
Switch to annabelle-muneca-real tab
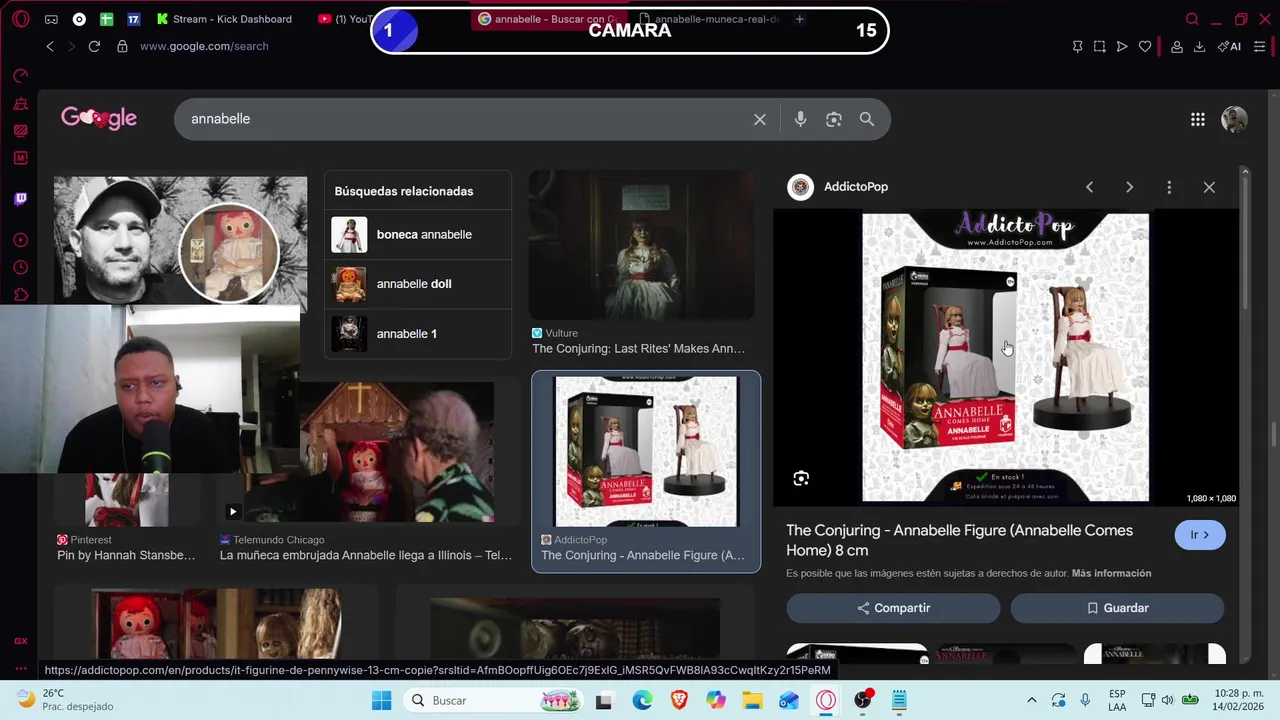(x=712, y=19)
